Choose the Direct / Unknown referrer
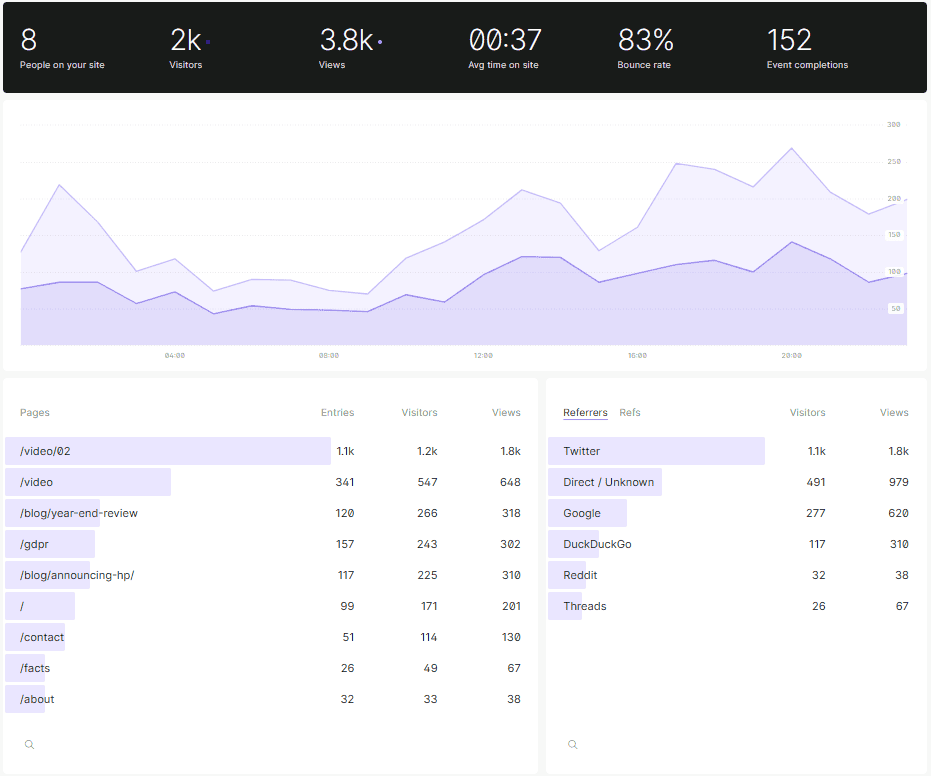 tap(608, 482)
